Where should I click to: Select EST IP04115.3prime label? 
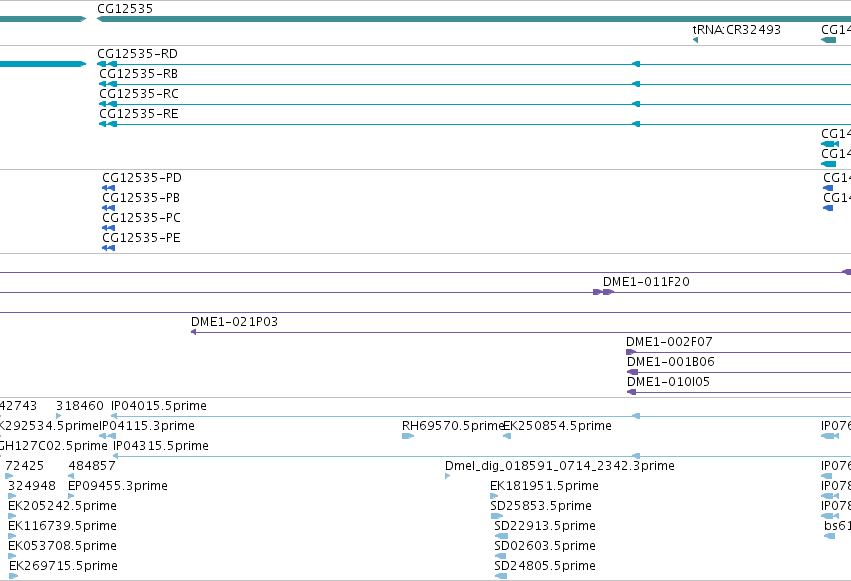pos(147,426)
